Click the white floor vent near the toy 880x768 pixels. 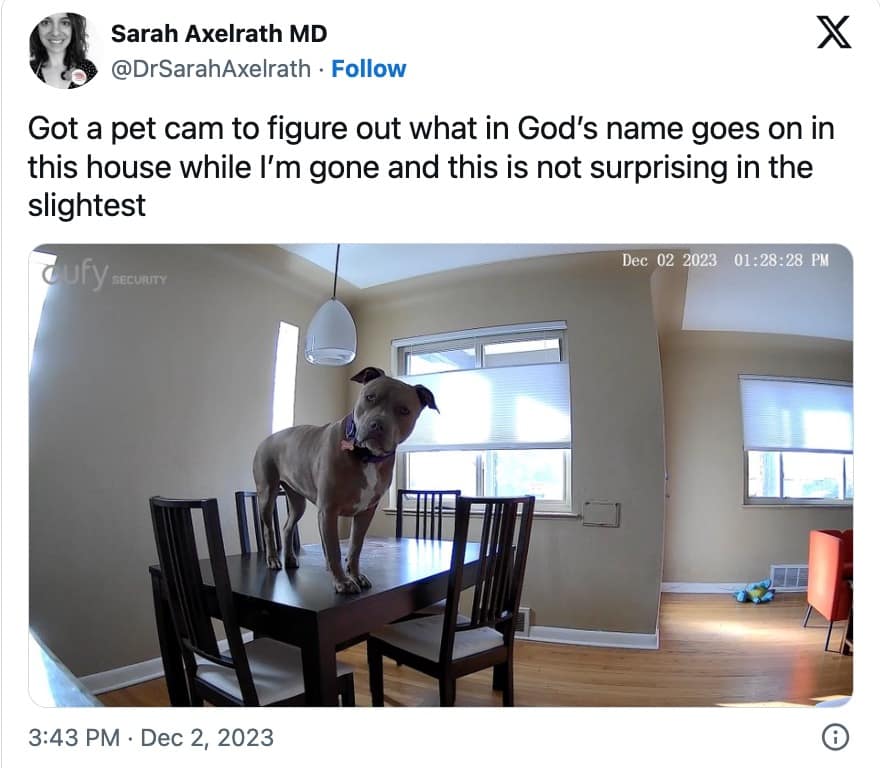[x=789, y=576]
